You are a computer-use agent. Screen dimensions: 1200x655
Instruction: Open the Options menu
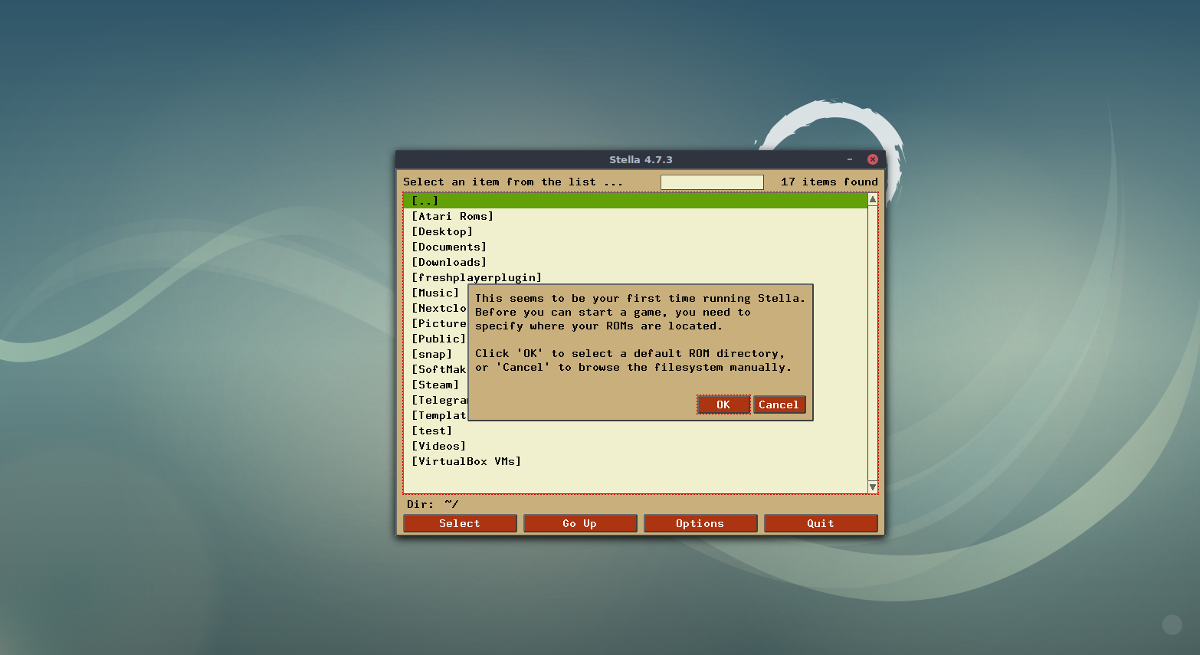(x=700, y=522)
